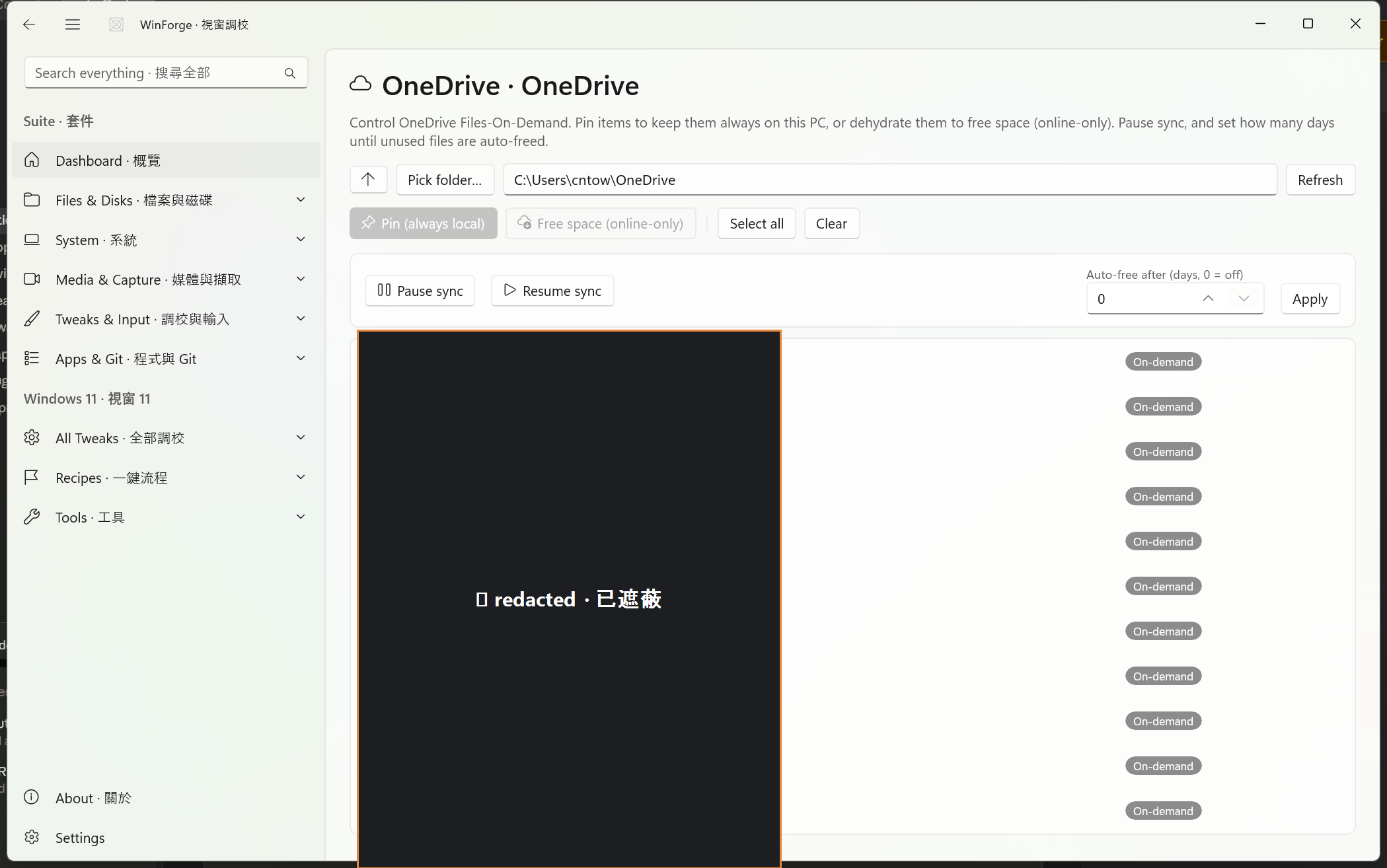Click Pick folder... button
This screenshot has width=1387, height=868.
click(445, 180)
